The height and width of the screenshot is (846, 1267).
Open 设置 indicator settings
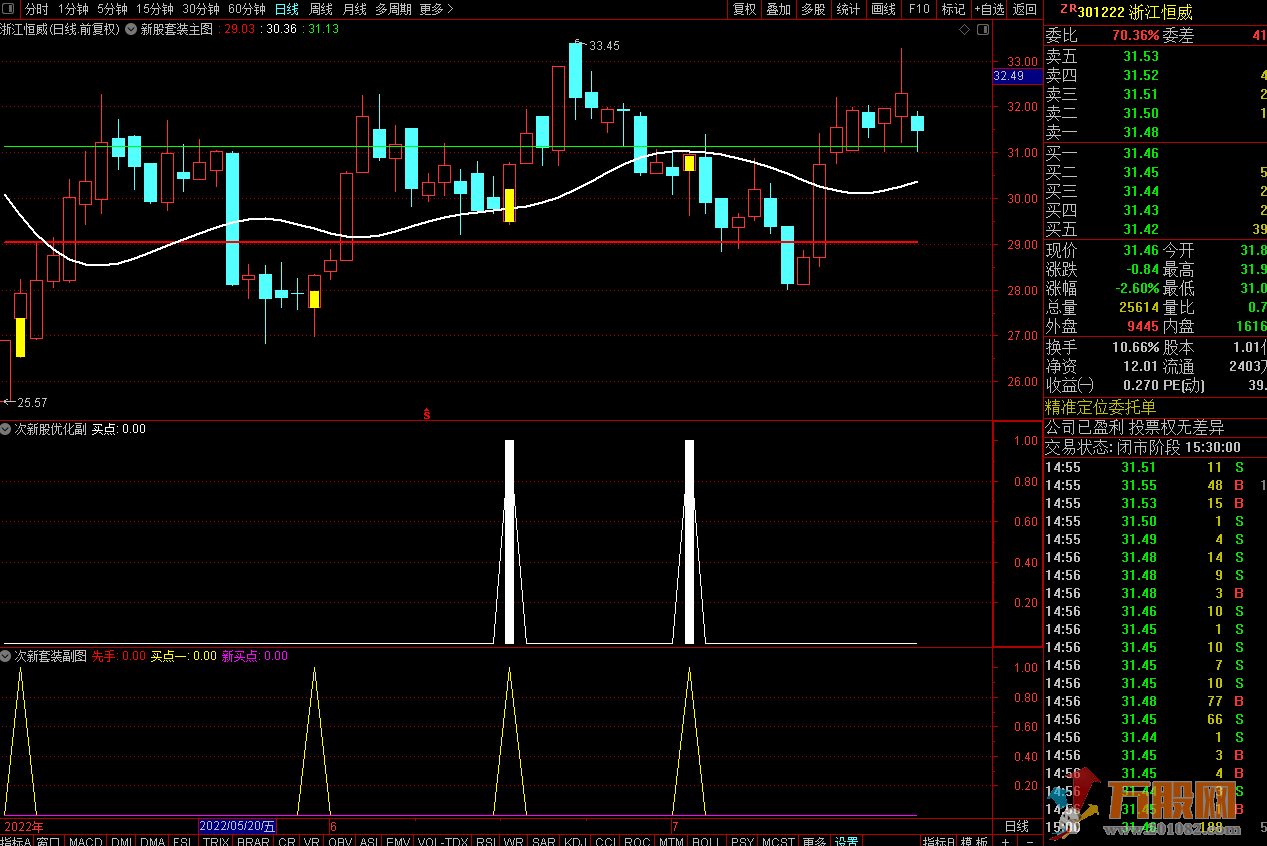click(x=847, y=841)
